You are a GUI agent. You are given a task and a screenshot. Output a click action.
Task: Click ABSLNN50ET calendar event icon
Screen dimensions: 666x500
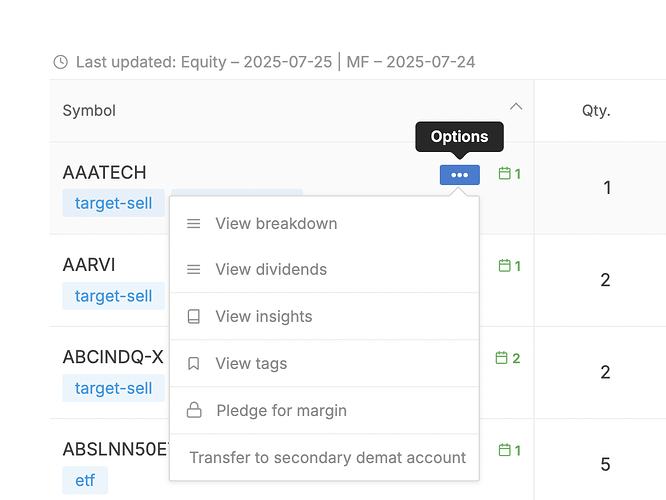click(x=505, y=450)
